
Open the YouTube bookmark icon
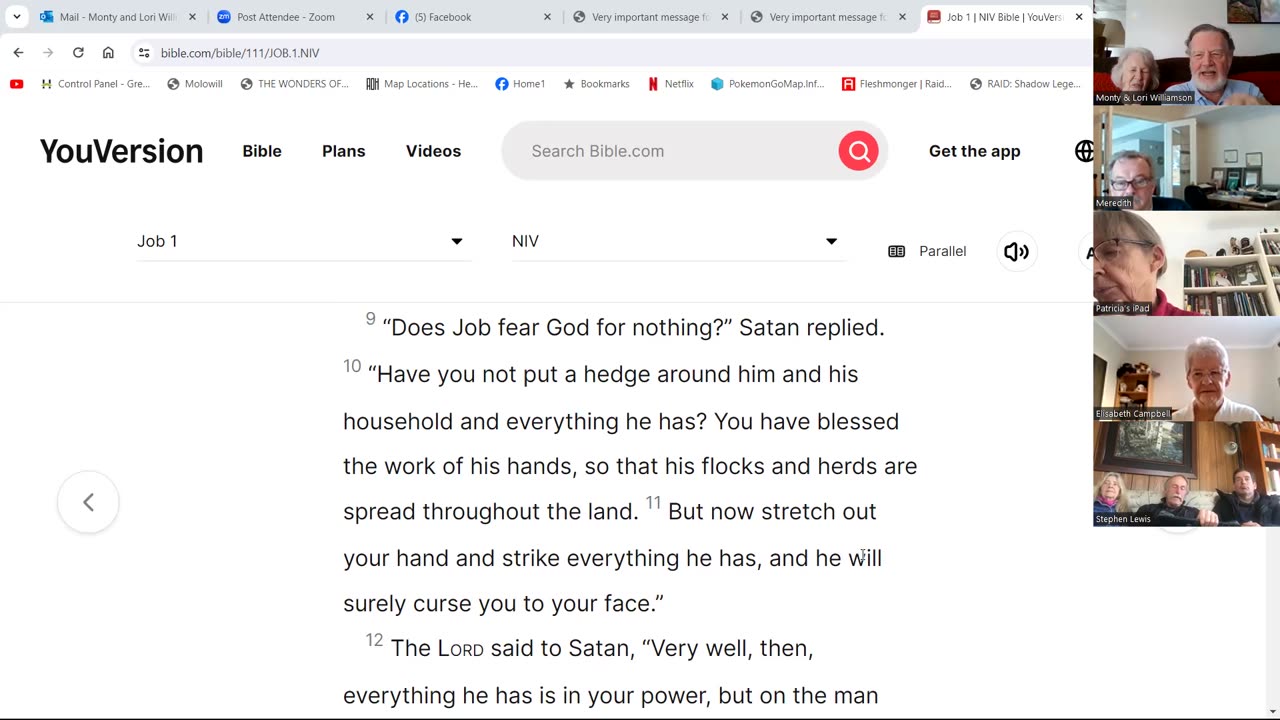click(x=16, y=84)
